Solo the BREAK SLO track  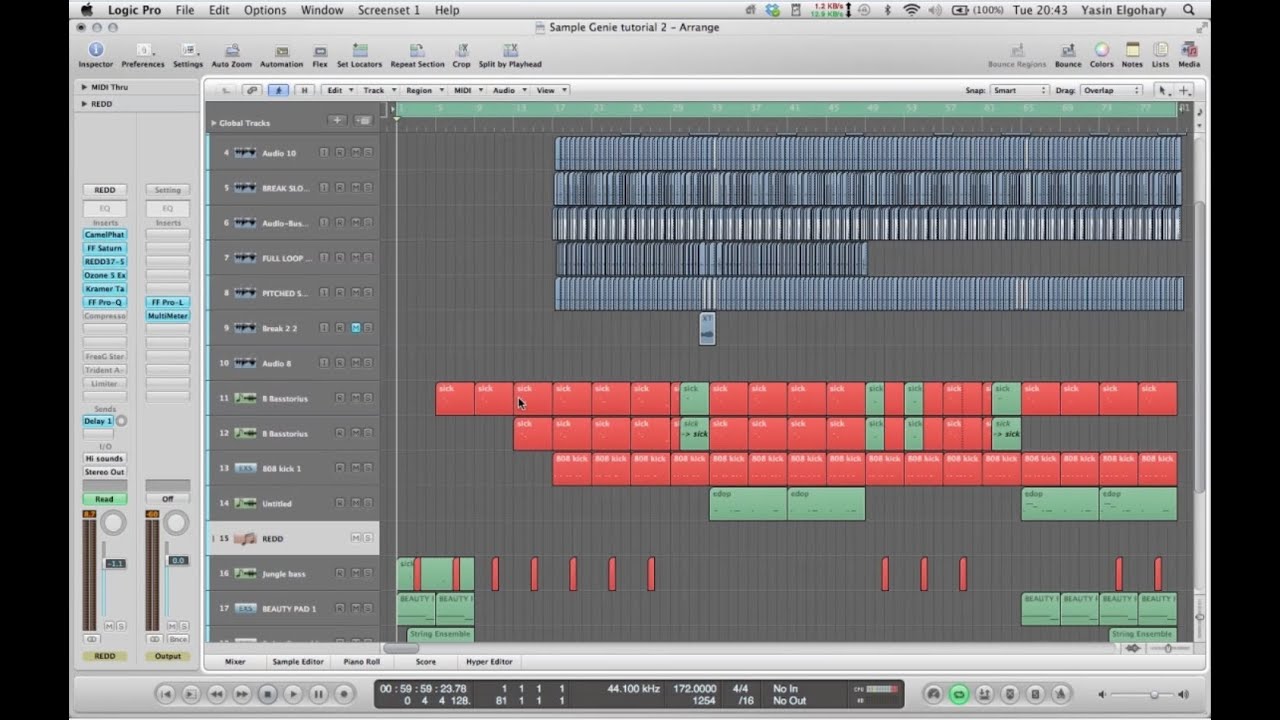pos(368,188)
